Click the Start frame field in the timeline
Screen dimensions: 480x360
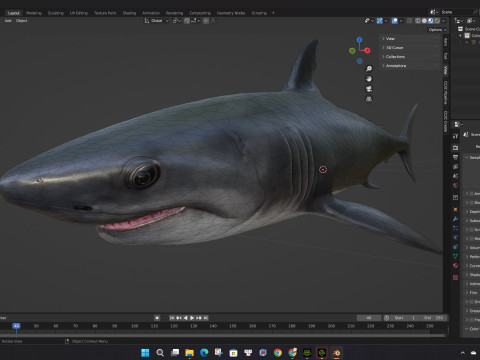click(405, 318)
